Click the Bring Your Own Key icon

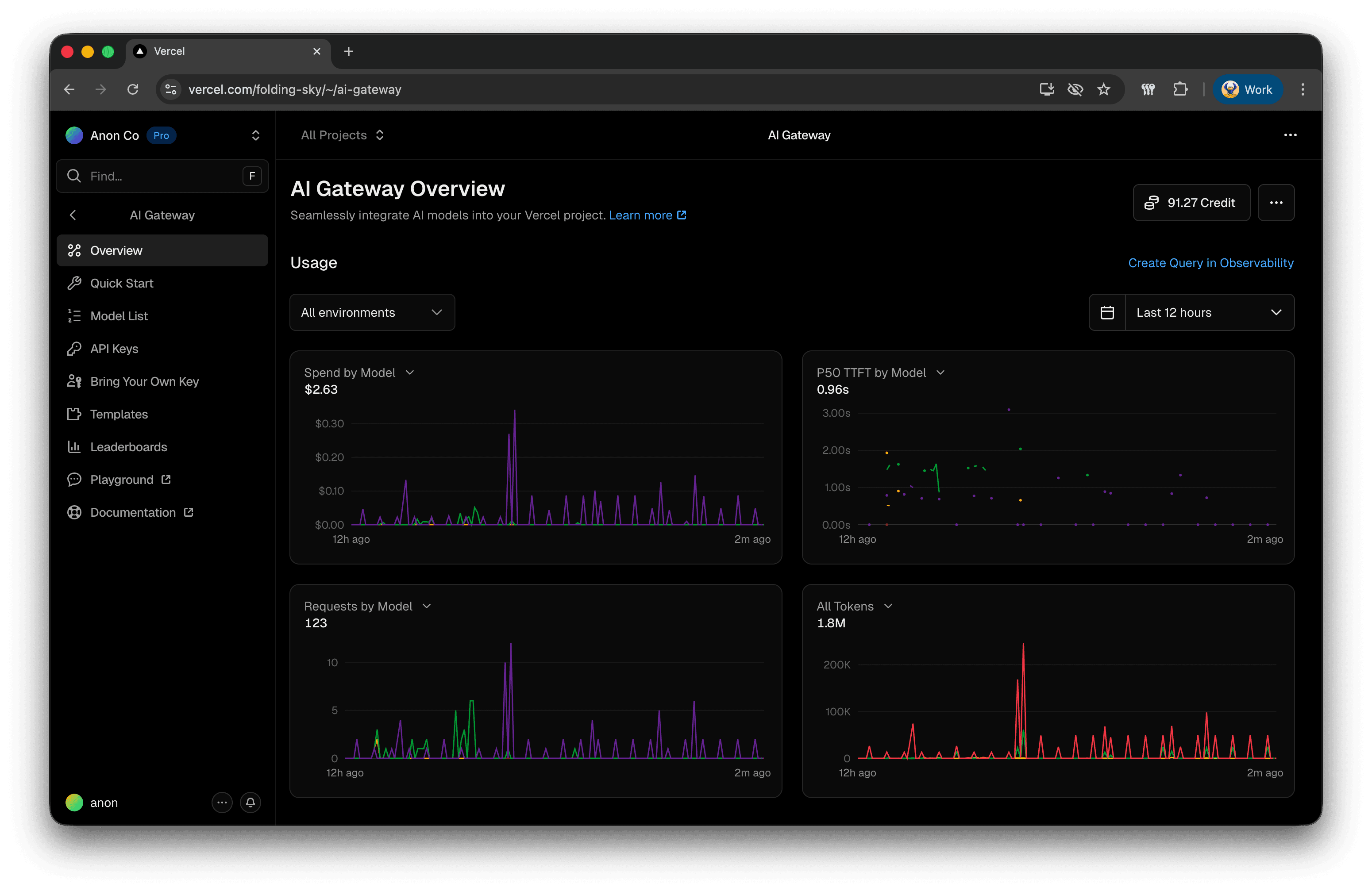click(74, 381)
